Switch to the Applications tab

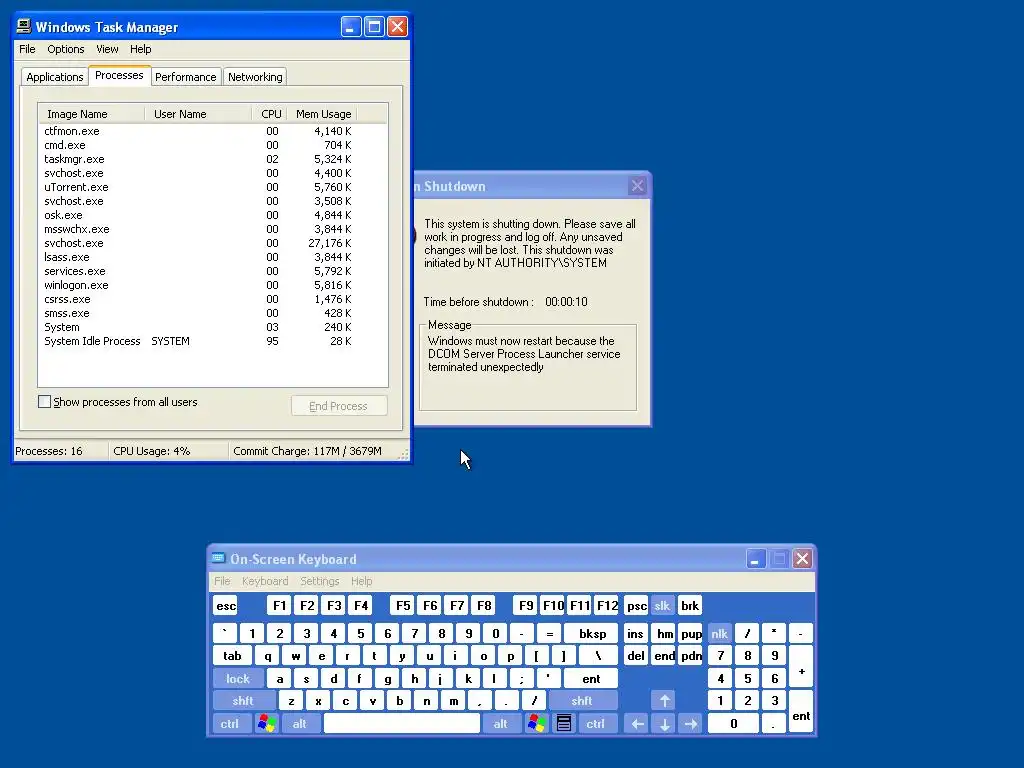tap(55, 76)
